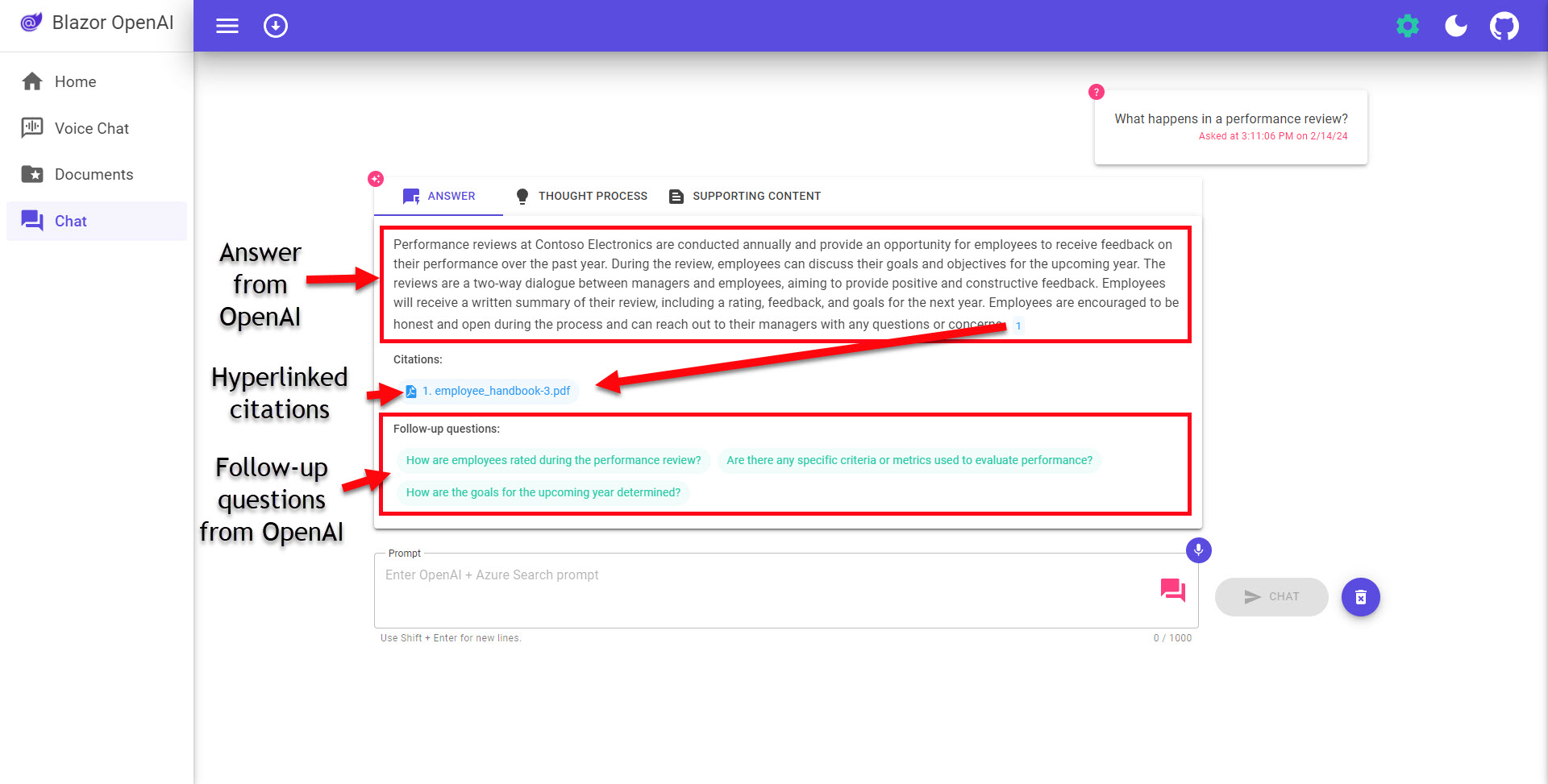Toggle the hamburger navigation menu
Viewport: 1548px width, 784px height.
(x=227, y=26)
